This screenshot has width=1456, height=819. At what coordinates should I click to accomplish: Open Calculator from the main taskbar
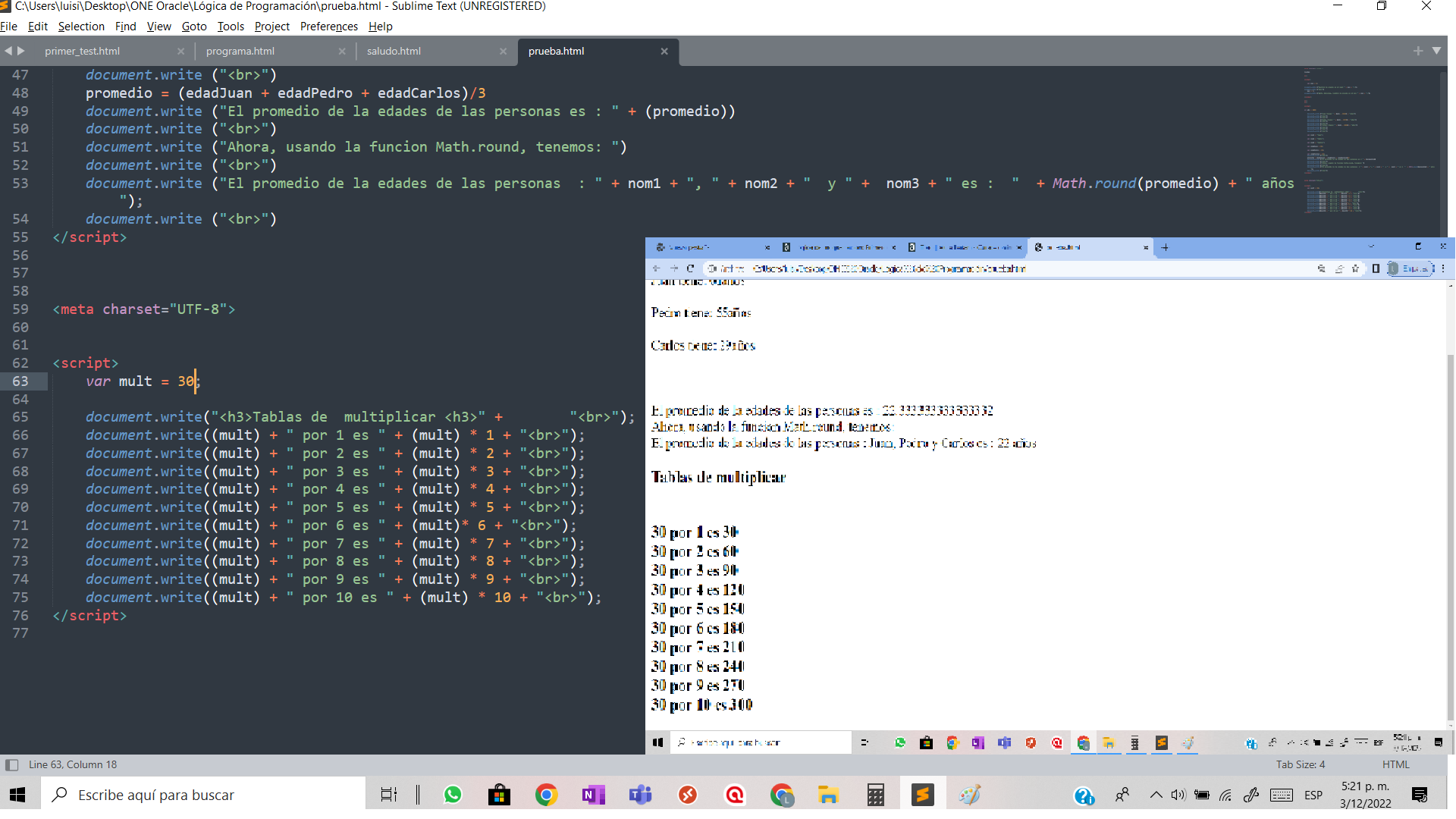[x=876, y=795]
